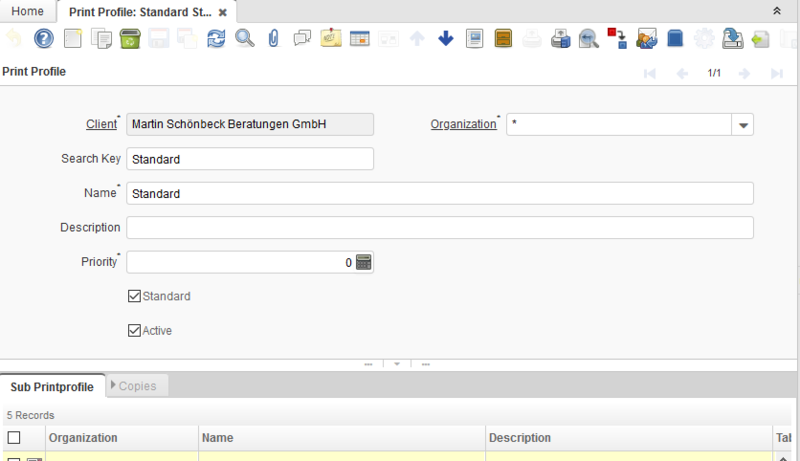Open calculator button in Priority field
The height and width of the screenshot is (461, 800).
pos(364,262)
